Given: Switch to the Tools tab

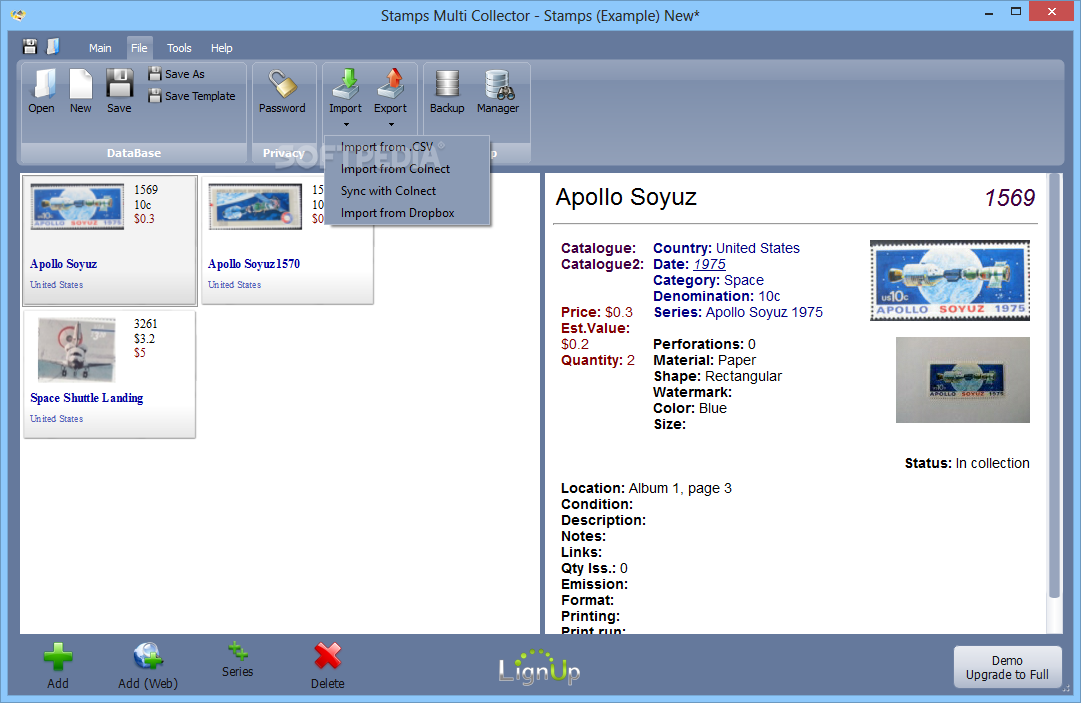Looking at the screenshot, I should pyautogui.click(x=179, y=48).
